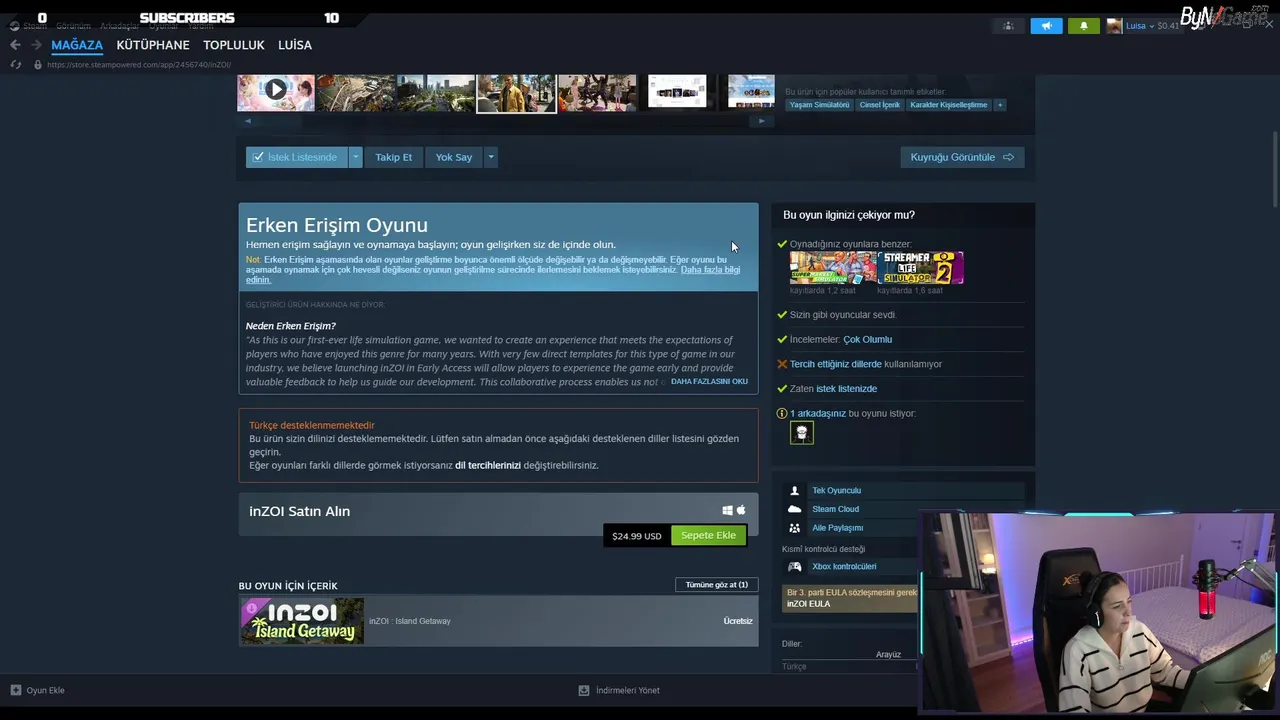The image size is (1280, 720).
Task: Click the page URL address field
Action: pos(139,65)
